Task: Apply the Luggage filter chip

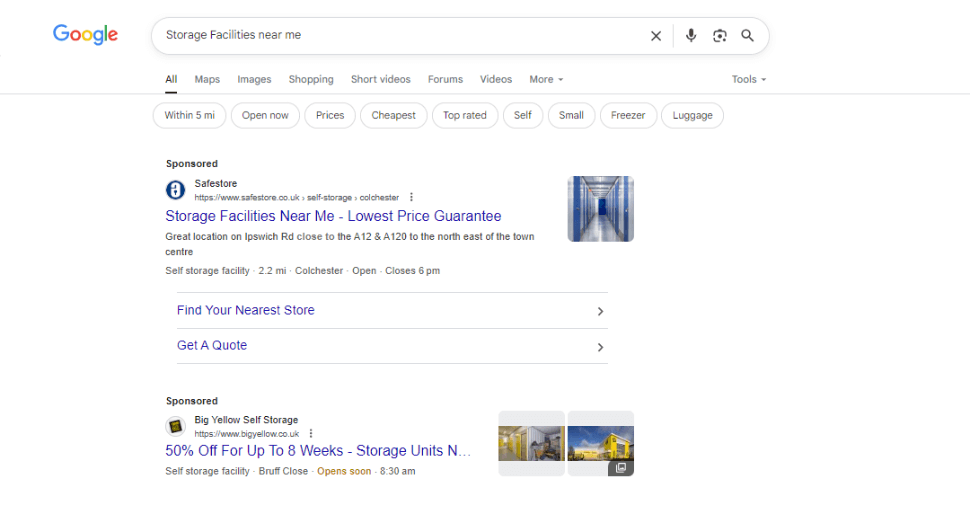Action: 692,116
